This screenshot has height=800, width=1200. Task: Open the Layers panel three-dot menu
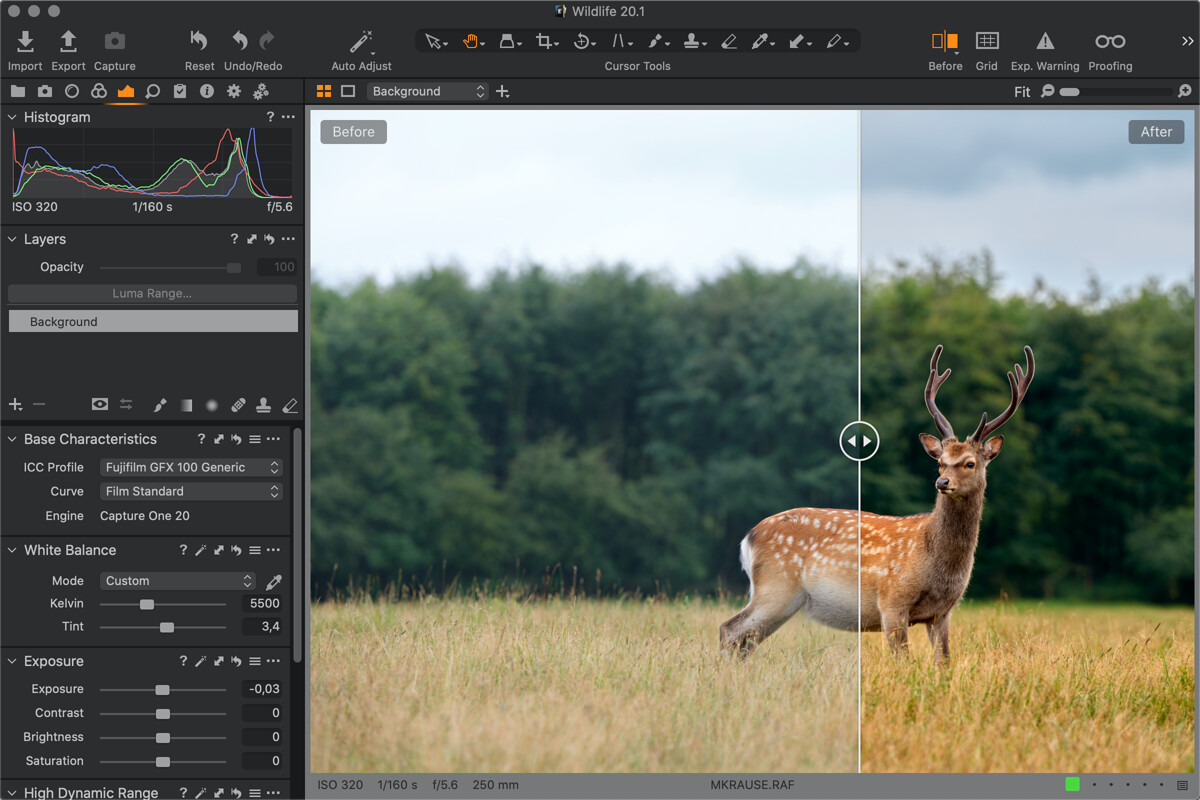click(289, 239)
